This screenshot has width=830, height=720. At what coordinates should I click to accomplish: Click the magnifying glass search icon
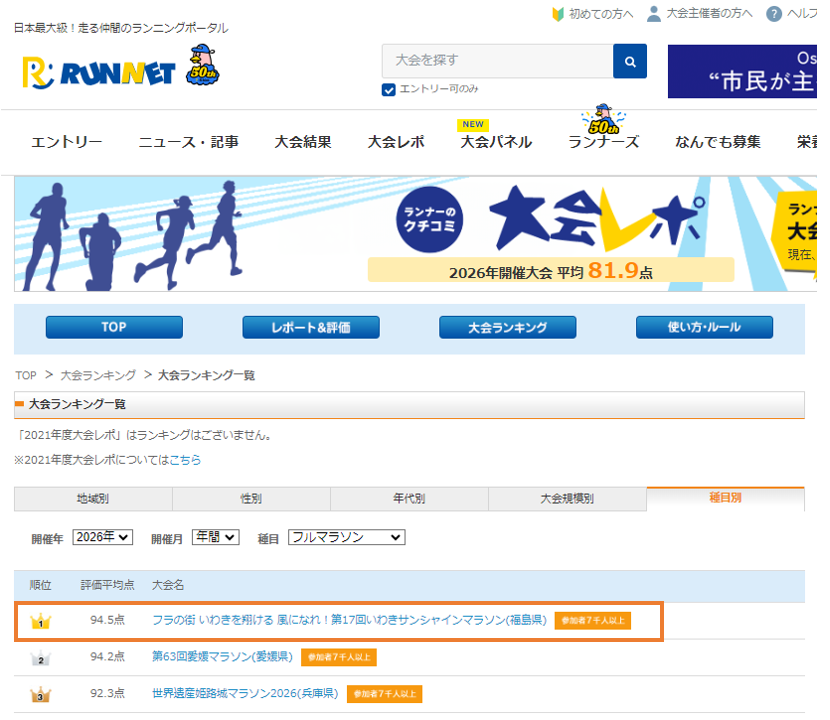point(629,61)
